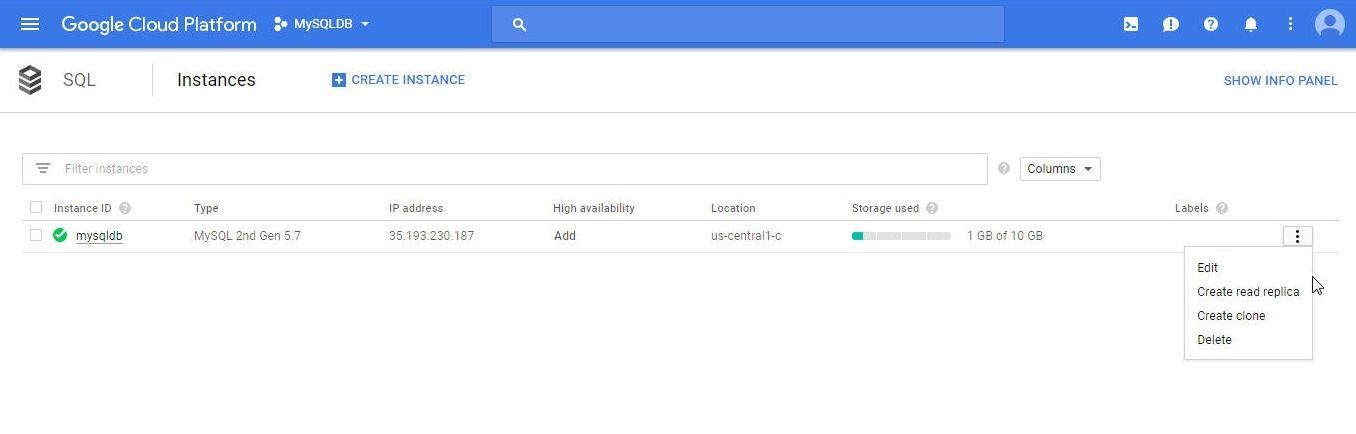Open the help question-mark icon

coord(1211,24)
